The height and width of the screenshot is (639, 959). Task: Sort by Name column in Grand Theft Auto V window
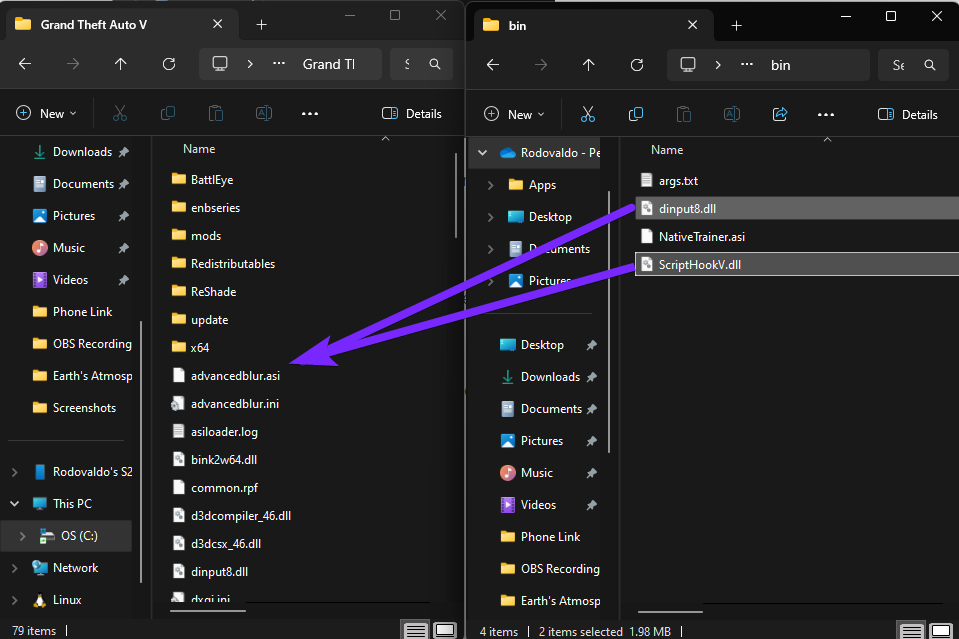click(x=199, y=149)
